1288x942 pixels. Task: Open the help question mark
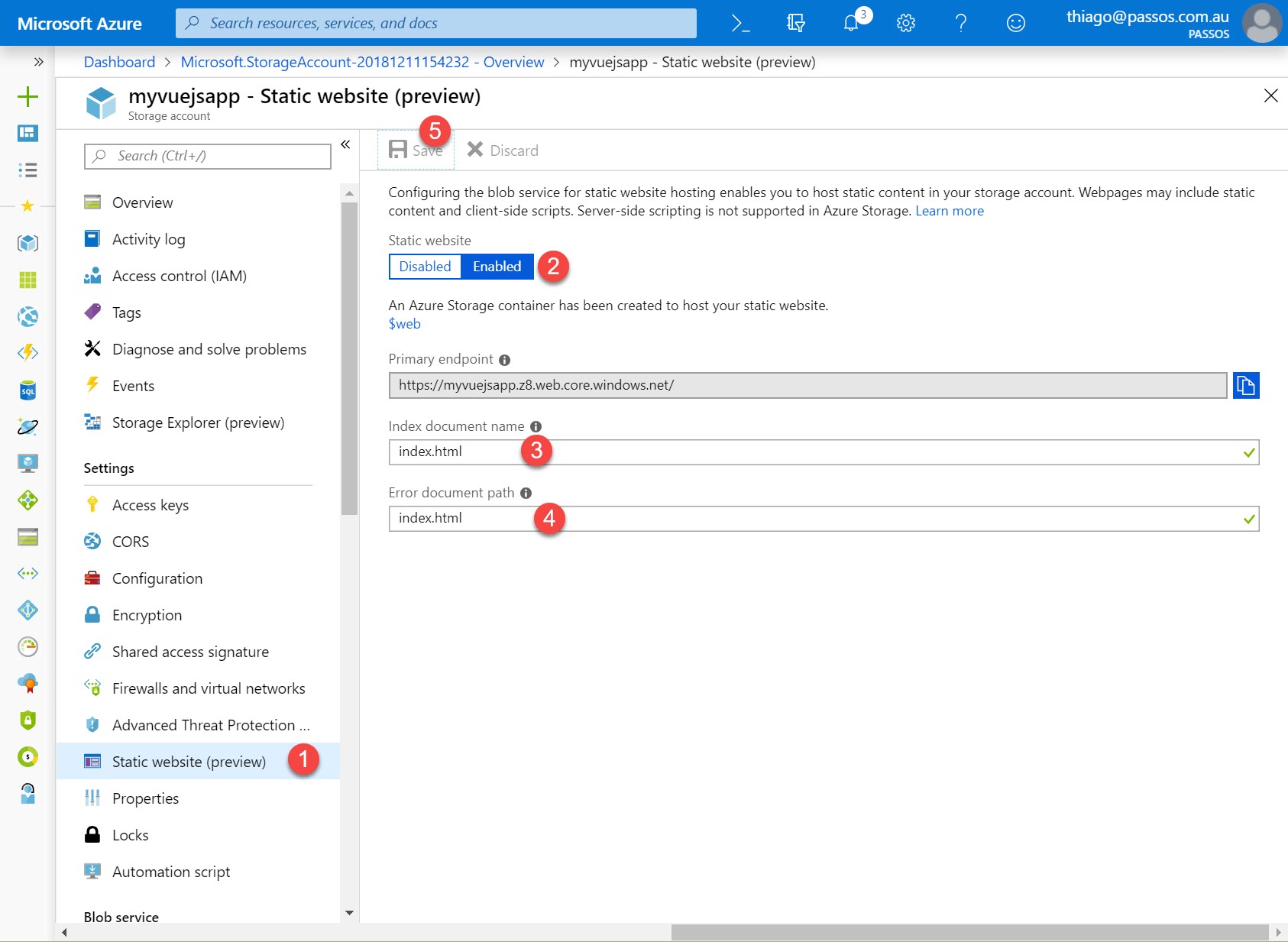961,23
